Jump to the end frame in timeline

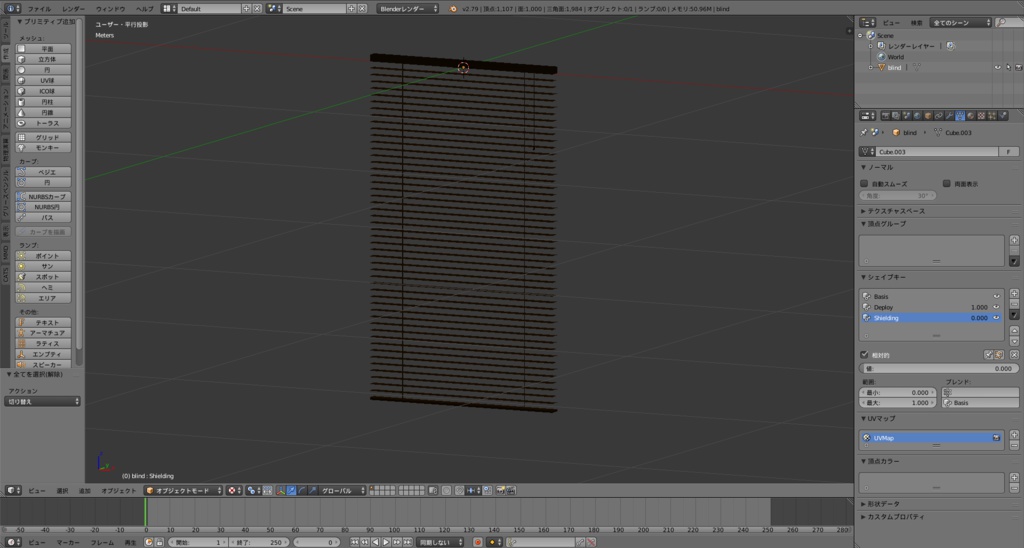pyautogui.click(x=408, y=542)
